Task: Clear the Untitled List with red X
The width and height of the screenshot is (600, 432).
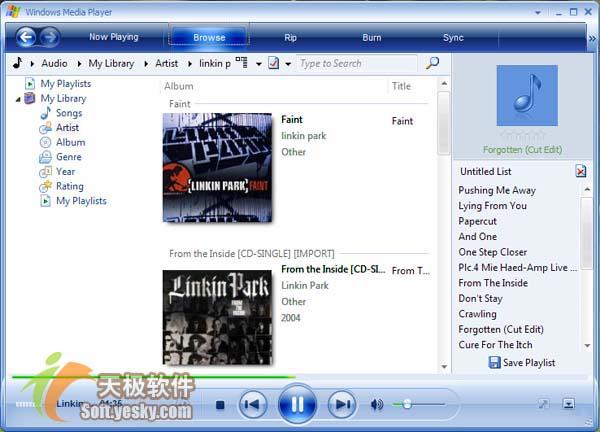Action: (580, 171)
